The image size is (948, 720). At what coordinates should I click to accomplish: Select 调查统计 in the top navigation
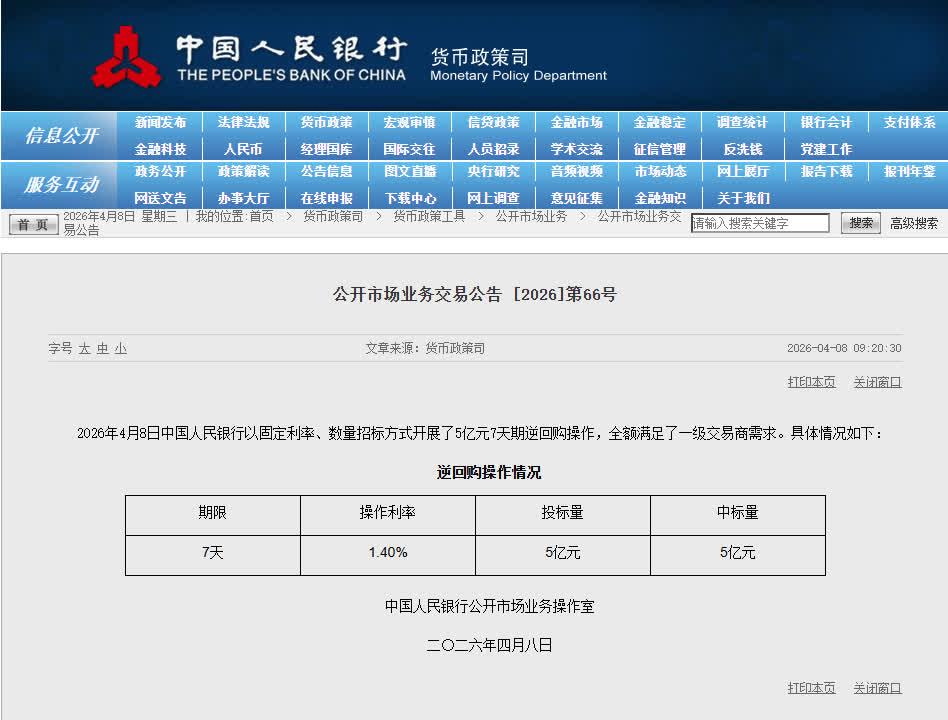[x=742, y=122]
